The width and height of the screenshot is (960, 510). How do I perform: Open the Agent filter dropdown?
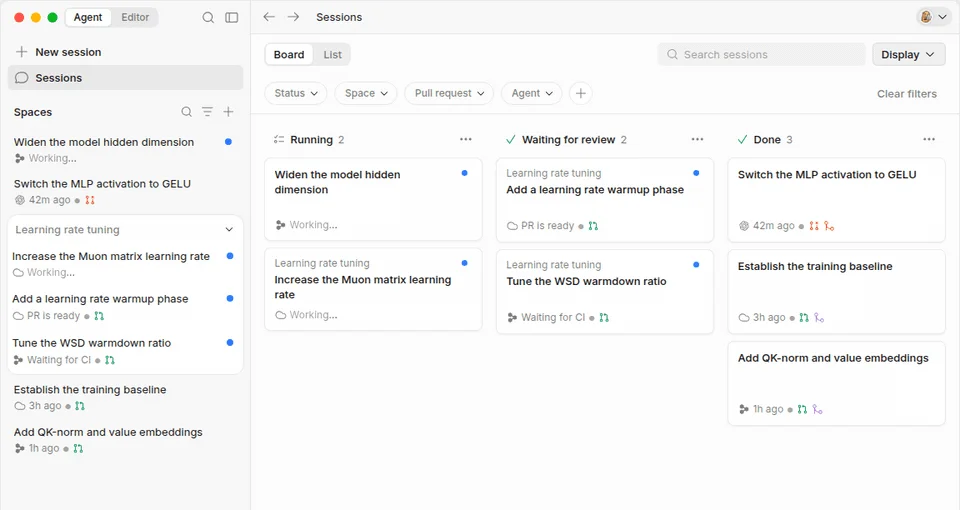click(531, 93)
